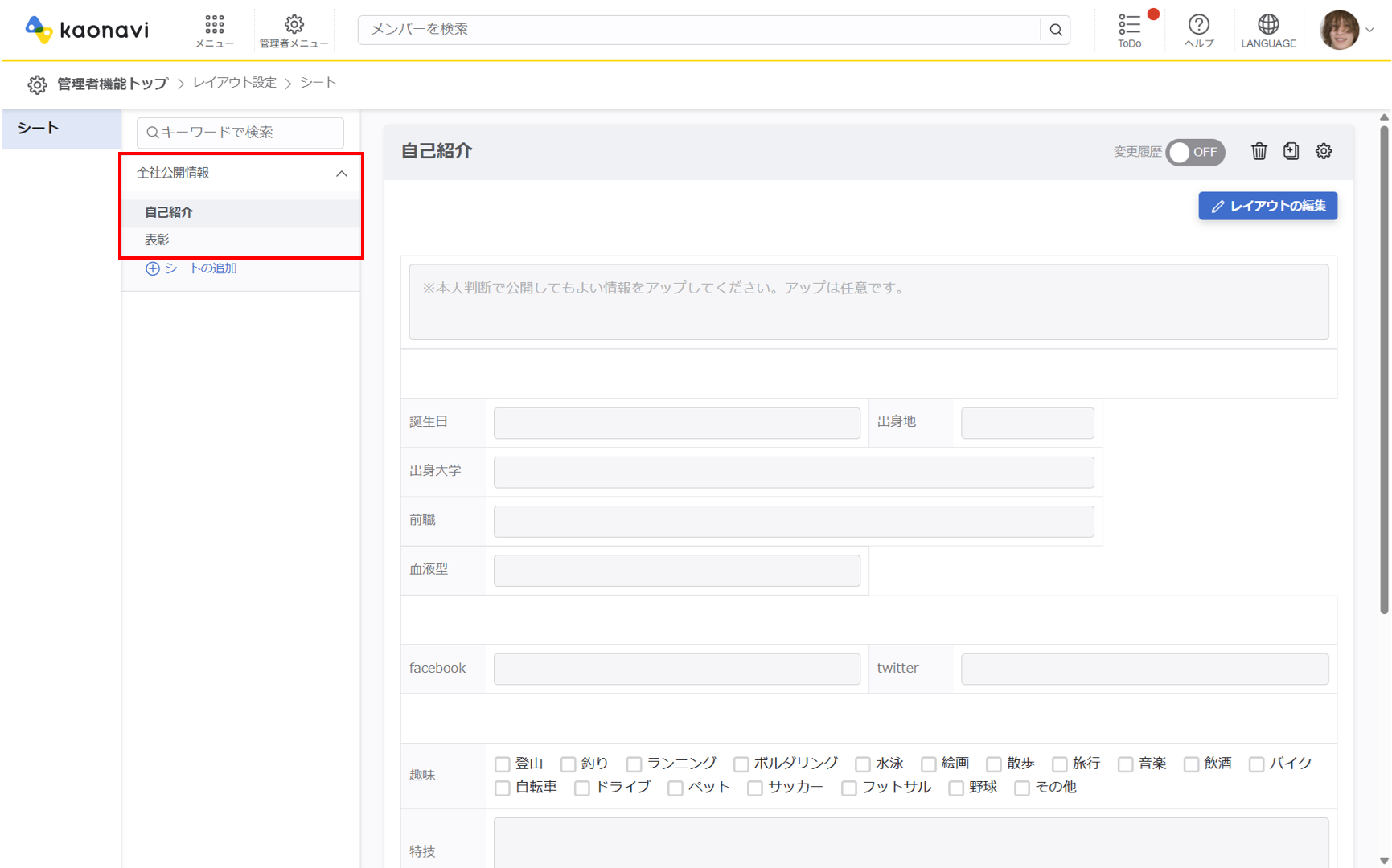Collapse the 全社公開情報 section chevron
Image resolution: width=1392 pixels, height=868 pixels.
(342, 174)
